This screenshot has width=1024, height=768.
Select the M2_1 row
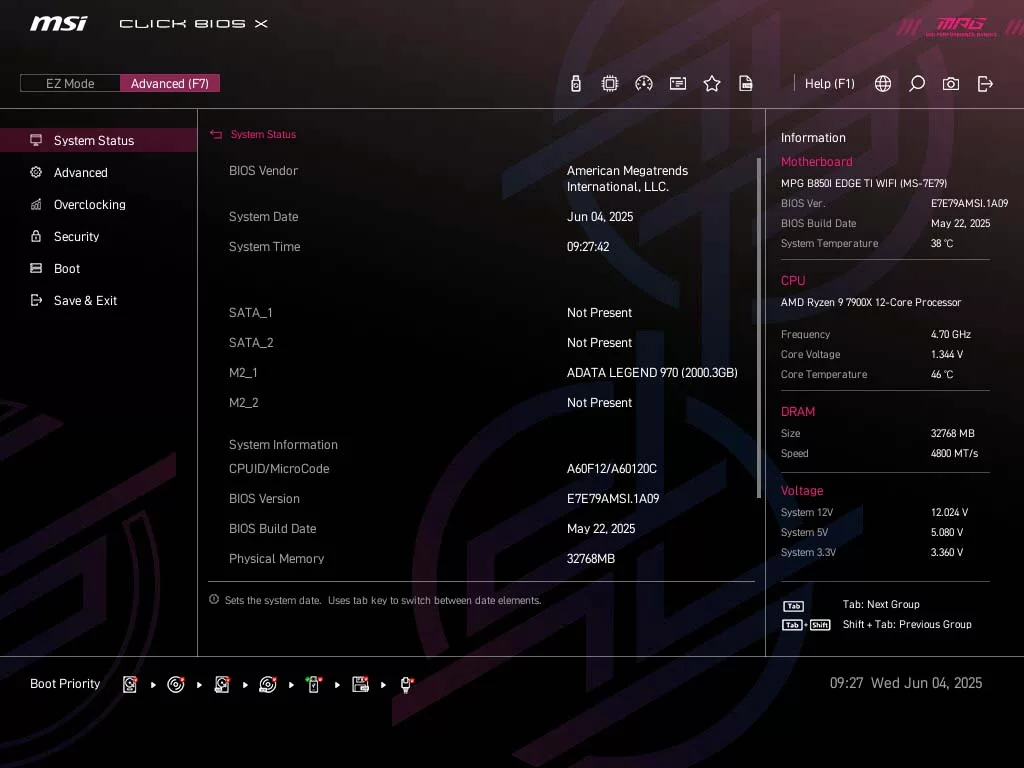[x=482, y=373]
